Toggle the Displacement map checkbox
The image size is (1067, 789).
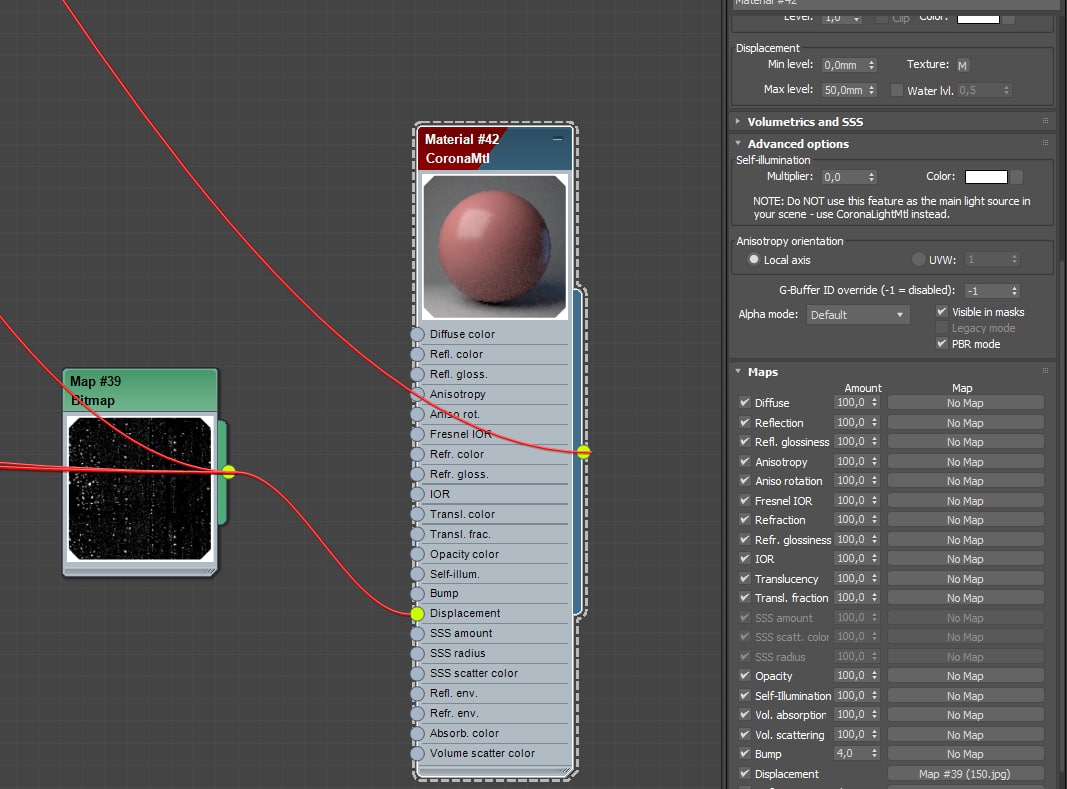click(x=745, y=773)
